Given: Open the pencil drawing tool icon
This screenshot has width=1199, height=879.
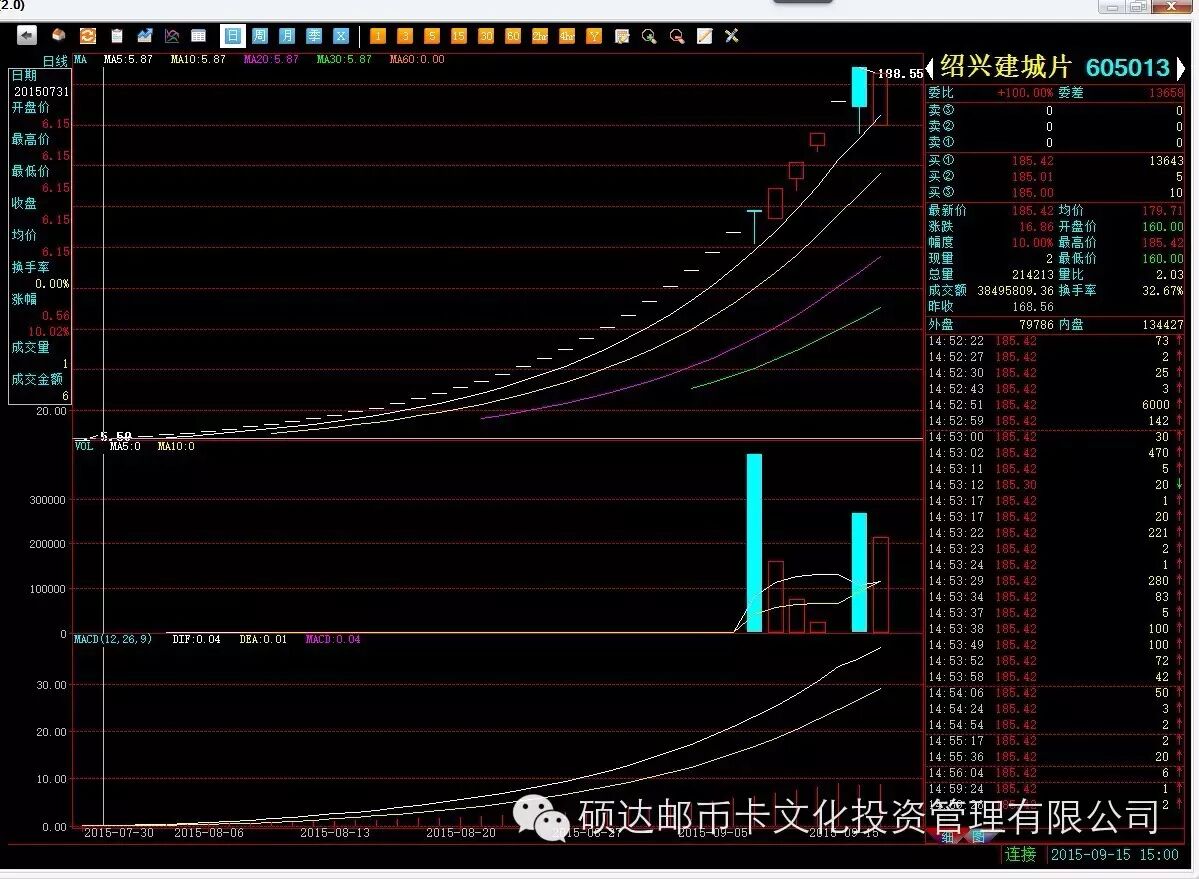Looking at the screenshot, I should pos(704,36).
